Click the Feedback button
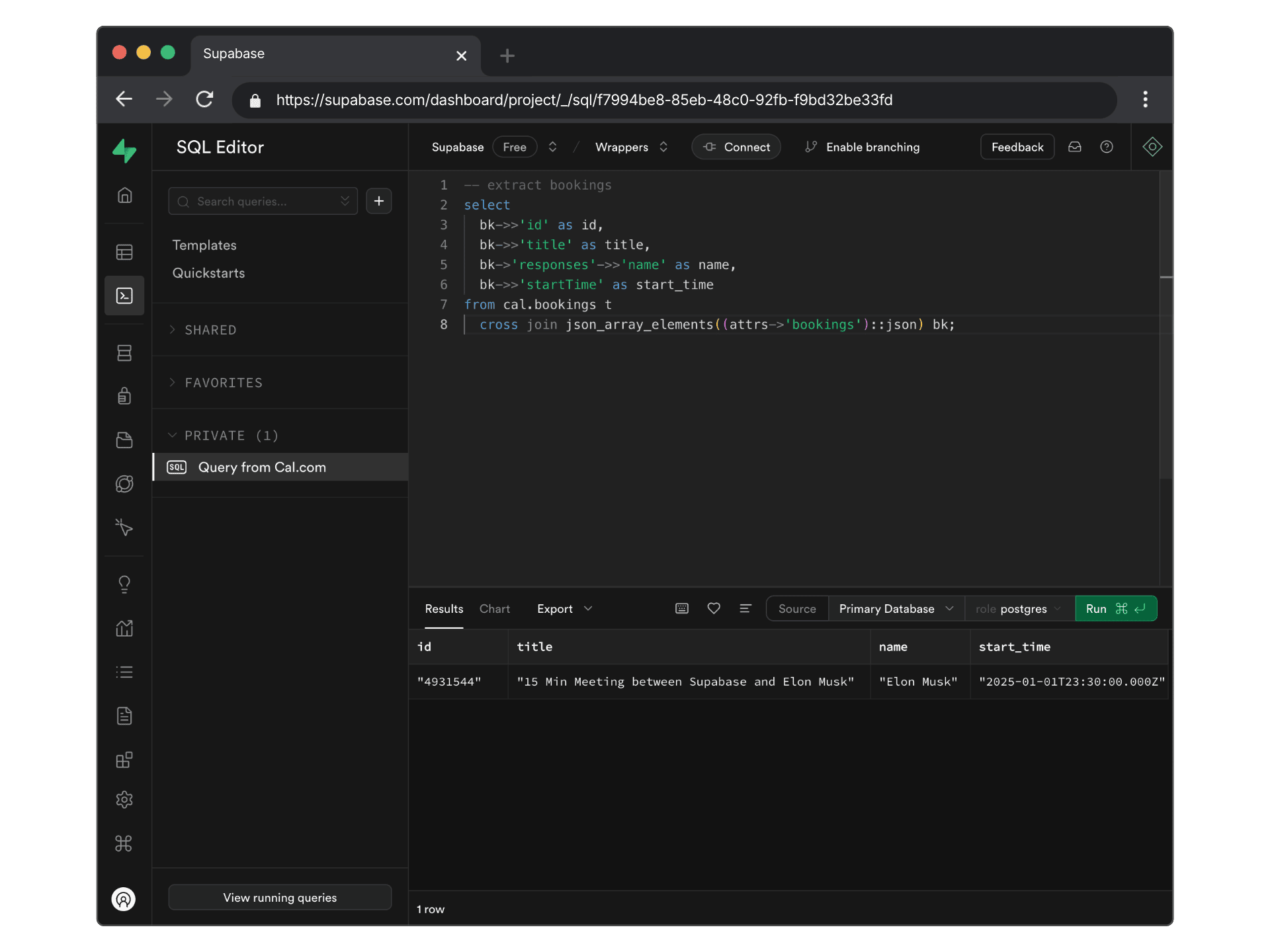Screen dimensions: 1270x952 pyautogui.click(x=1017, y=147)
